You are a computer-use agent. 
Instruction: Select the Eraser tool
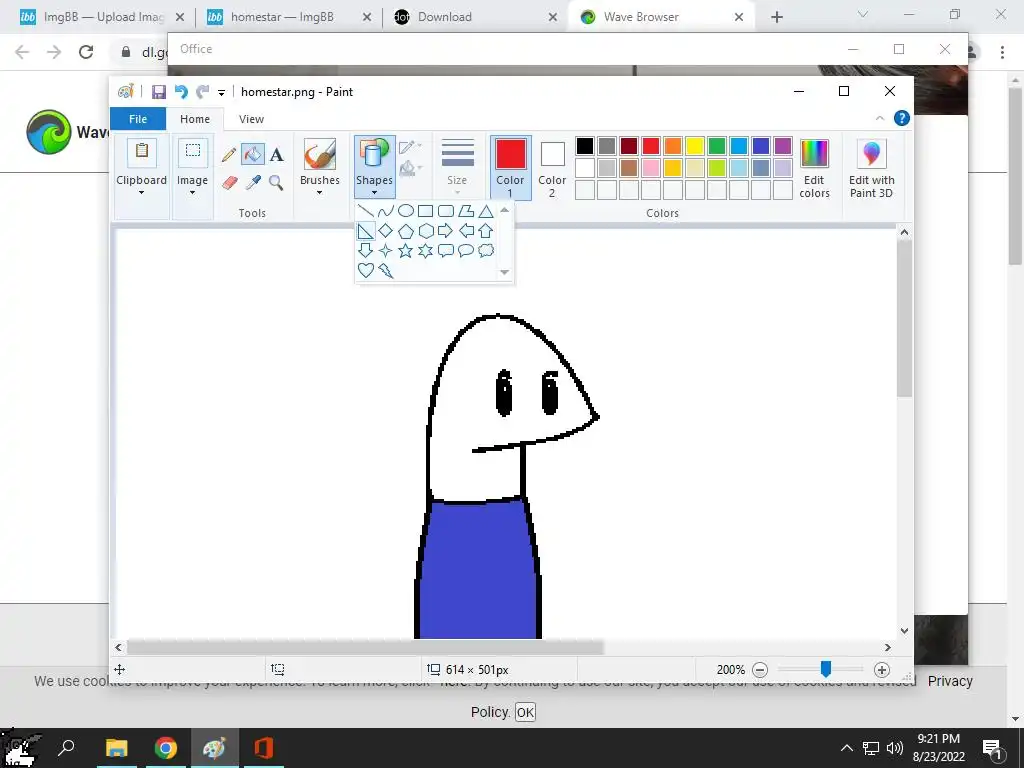229,182
